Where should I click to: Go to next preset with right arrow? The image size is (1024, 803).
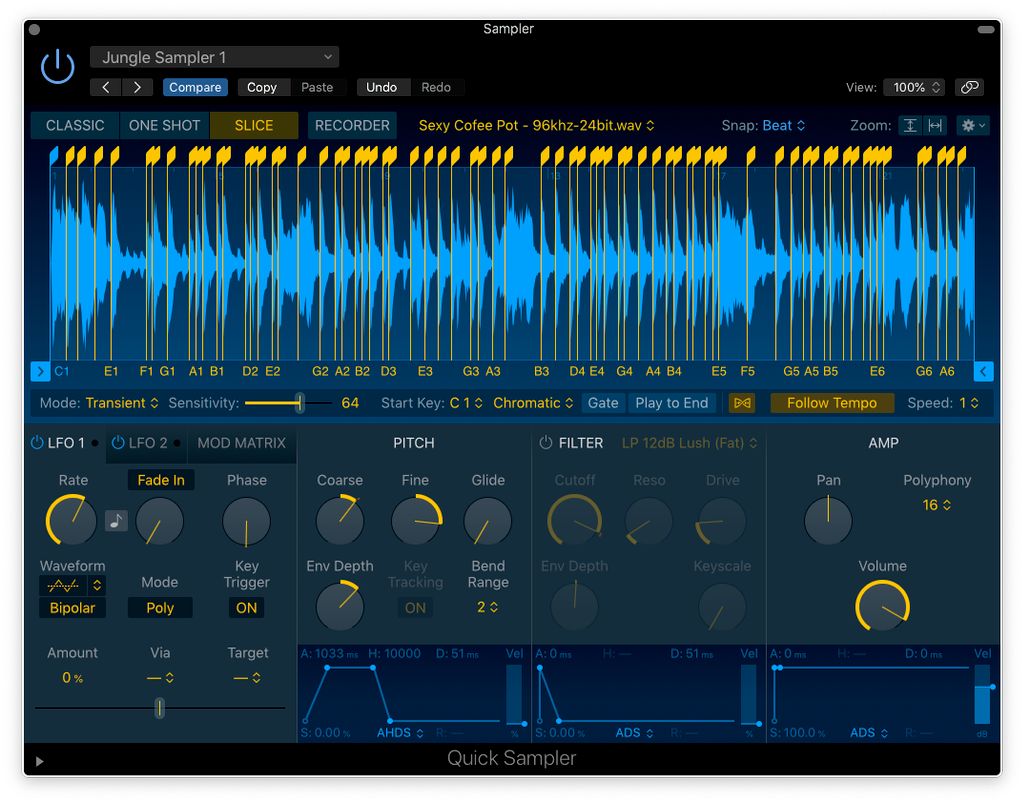tap(137, 87)
